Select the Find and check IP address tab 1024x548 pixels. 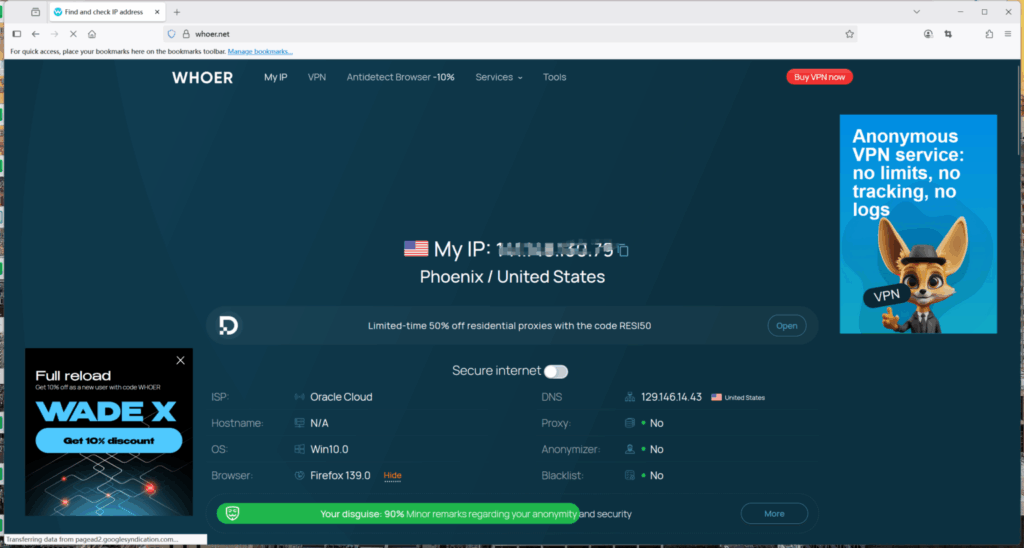(107, 12)
